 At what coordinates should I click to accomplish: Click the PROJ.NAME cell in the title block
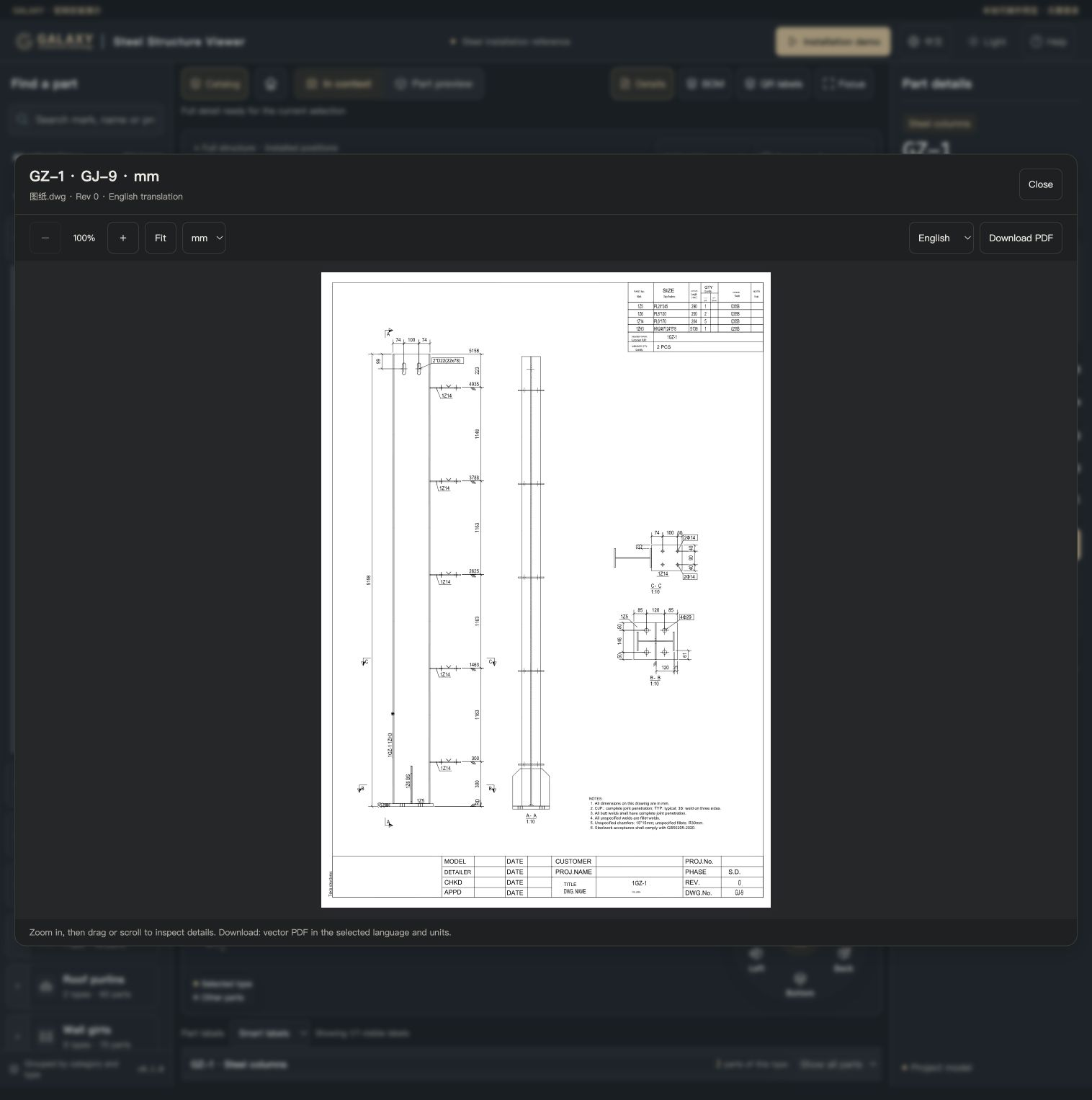[573, 872]
